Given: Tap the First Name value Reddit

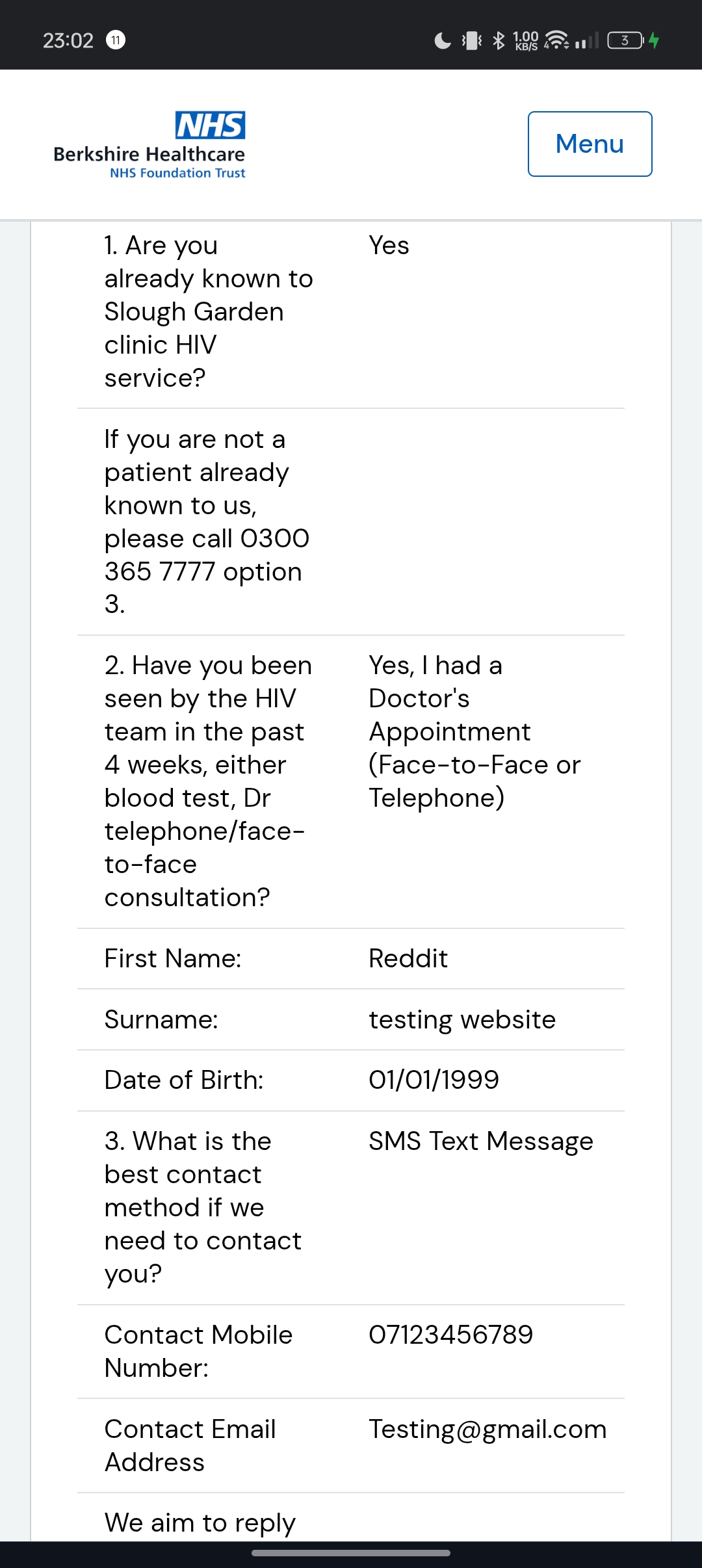Looking at the screenshot, I should 408,958.
